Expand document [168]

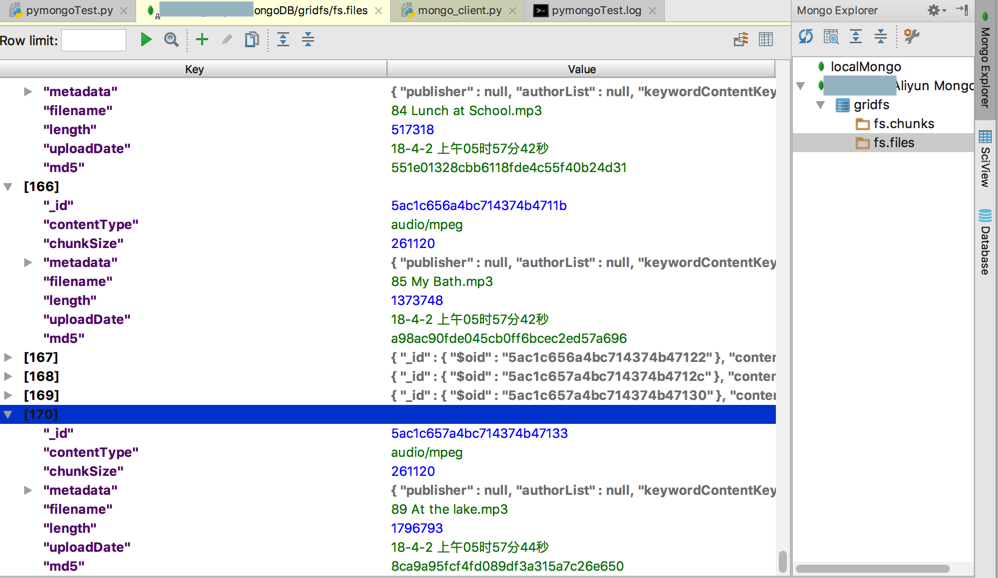(8, 376)
